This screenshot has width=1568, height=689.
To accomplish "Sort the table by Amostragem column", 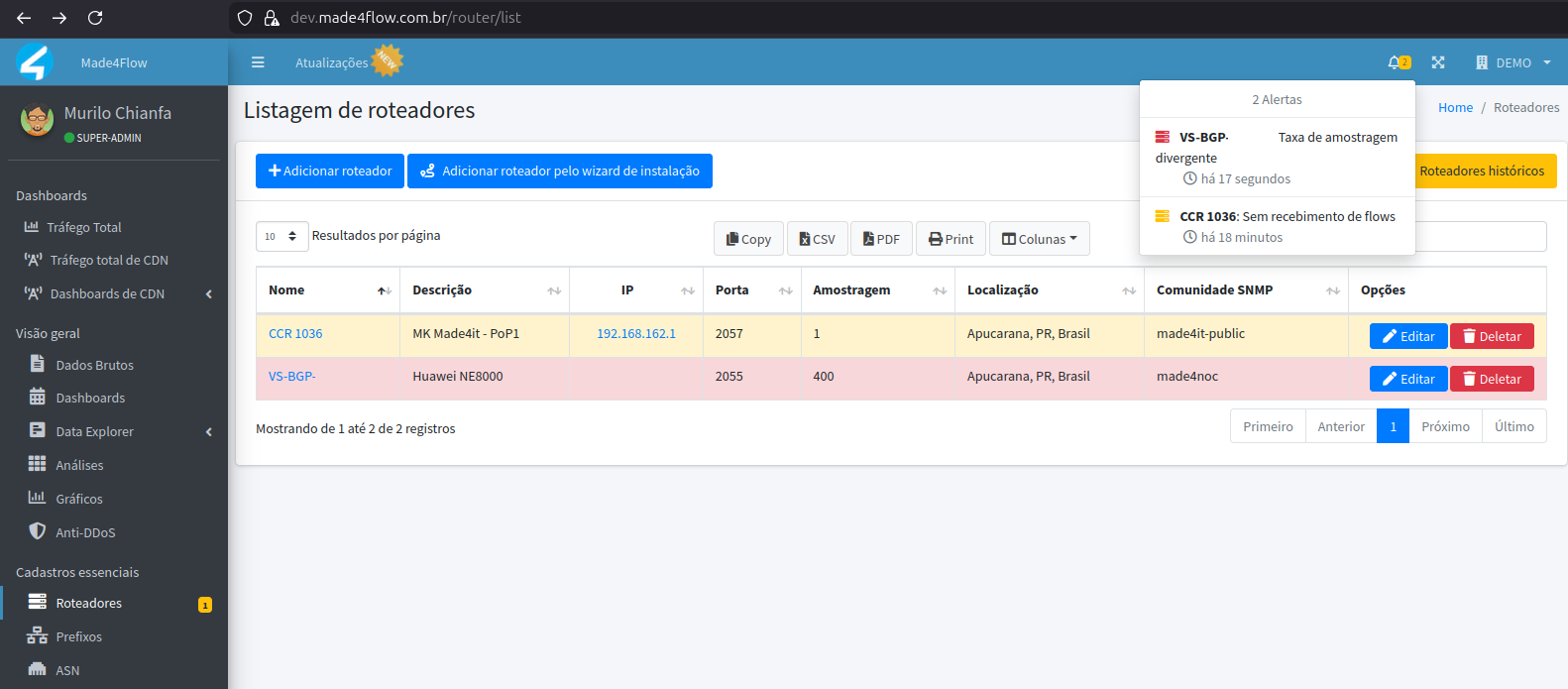I will [x=876, y=290].
